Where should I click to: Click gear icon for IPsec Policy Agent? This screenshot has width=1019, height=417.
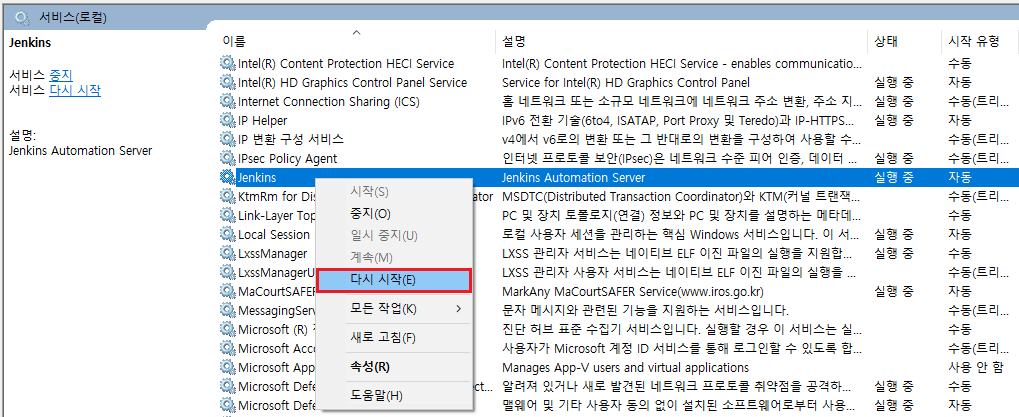coord(227,158)
